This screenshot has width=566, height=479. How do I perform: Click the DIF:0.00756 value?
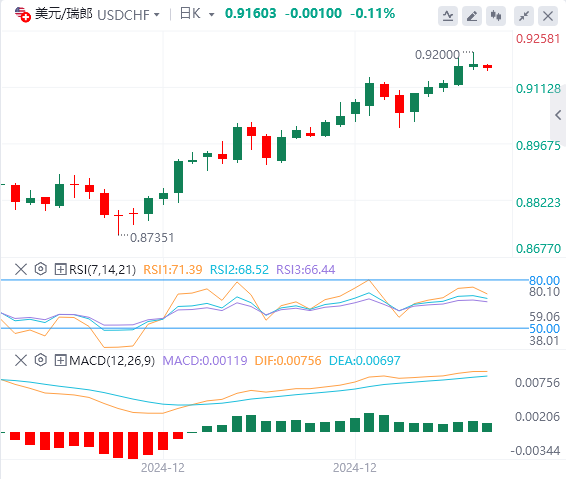[288, 361]
